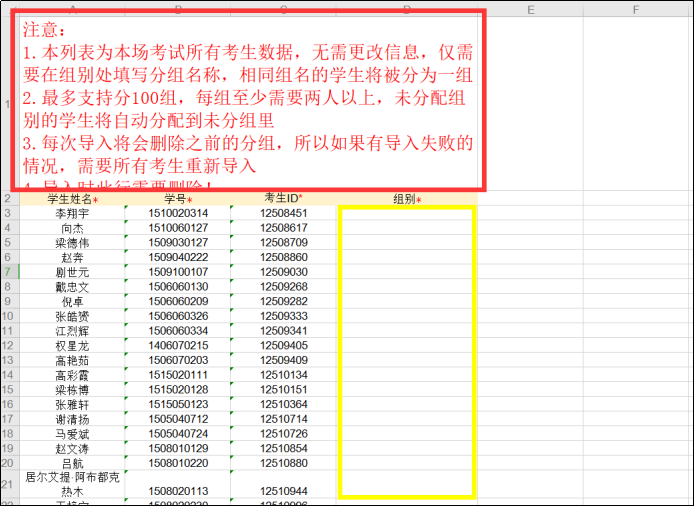Select student ID cell 1510060127
This screenshot has width=695, height=507.
coord(178,228)
